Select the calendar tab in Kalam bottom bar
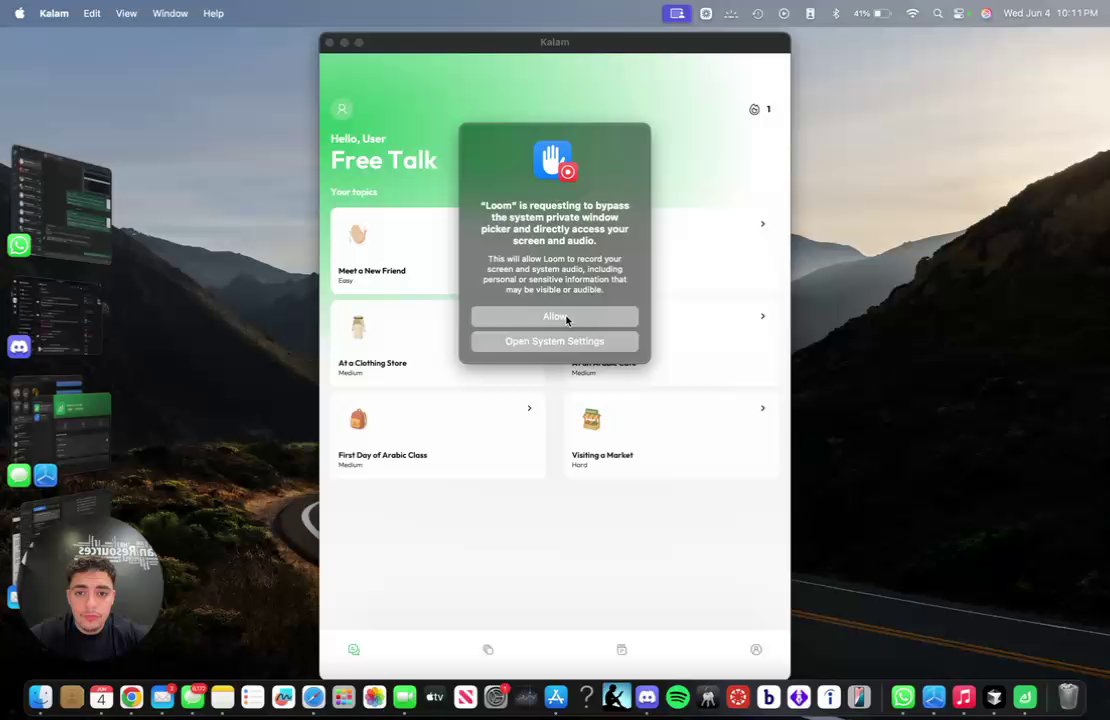1110x720 pixels. pyautogui.click(x=622, y=649)
